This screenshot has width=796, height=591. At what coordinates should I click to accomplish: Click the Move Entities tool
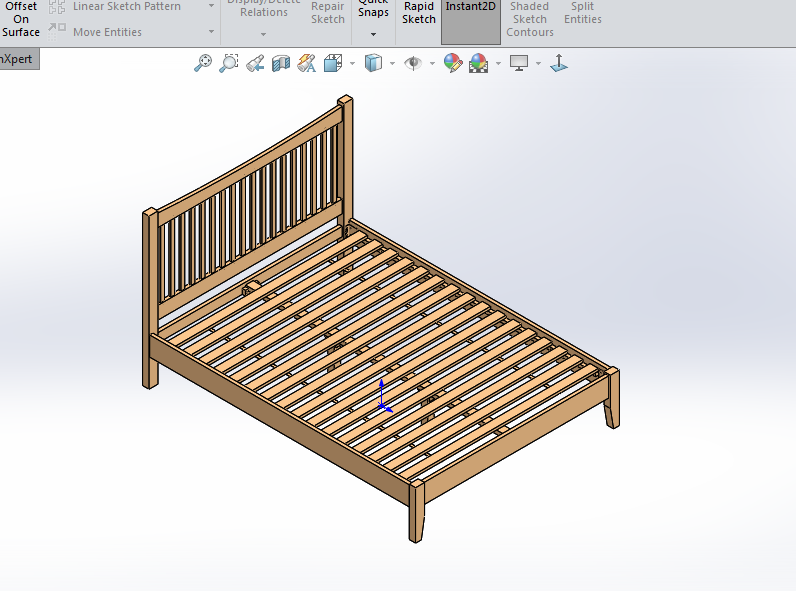point(107,32)
